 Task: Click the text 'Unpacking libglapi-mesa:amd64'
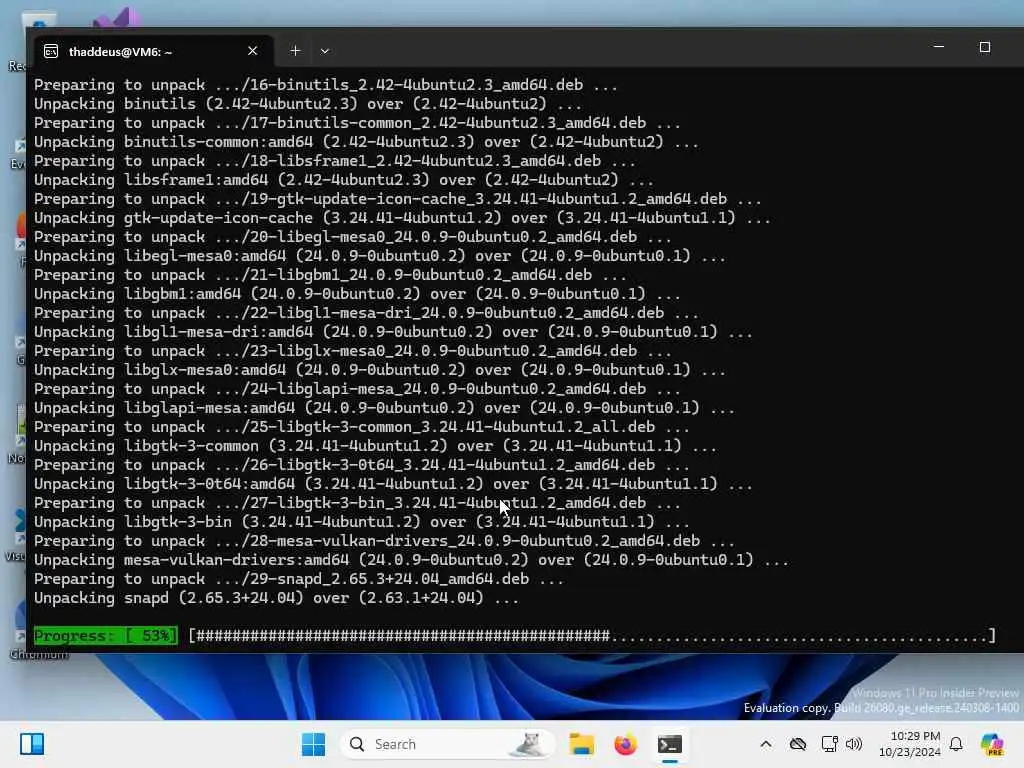[x=164, y=408]
